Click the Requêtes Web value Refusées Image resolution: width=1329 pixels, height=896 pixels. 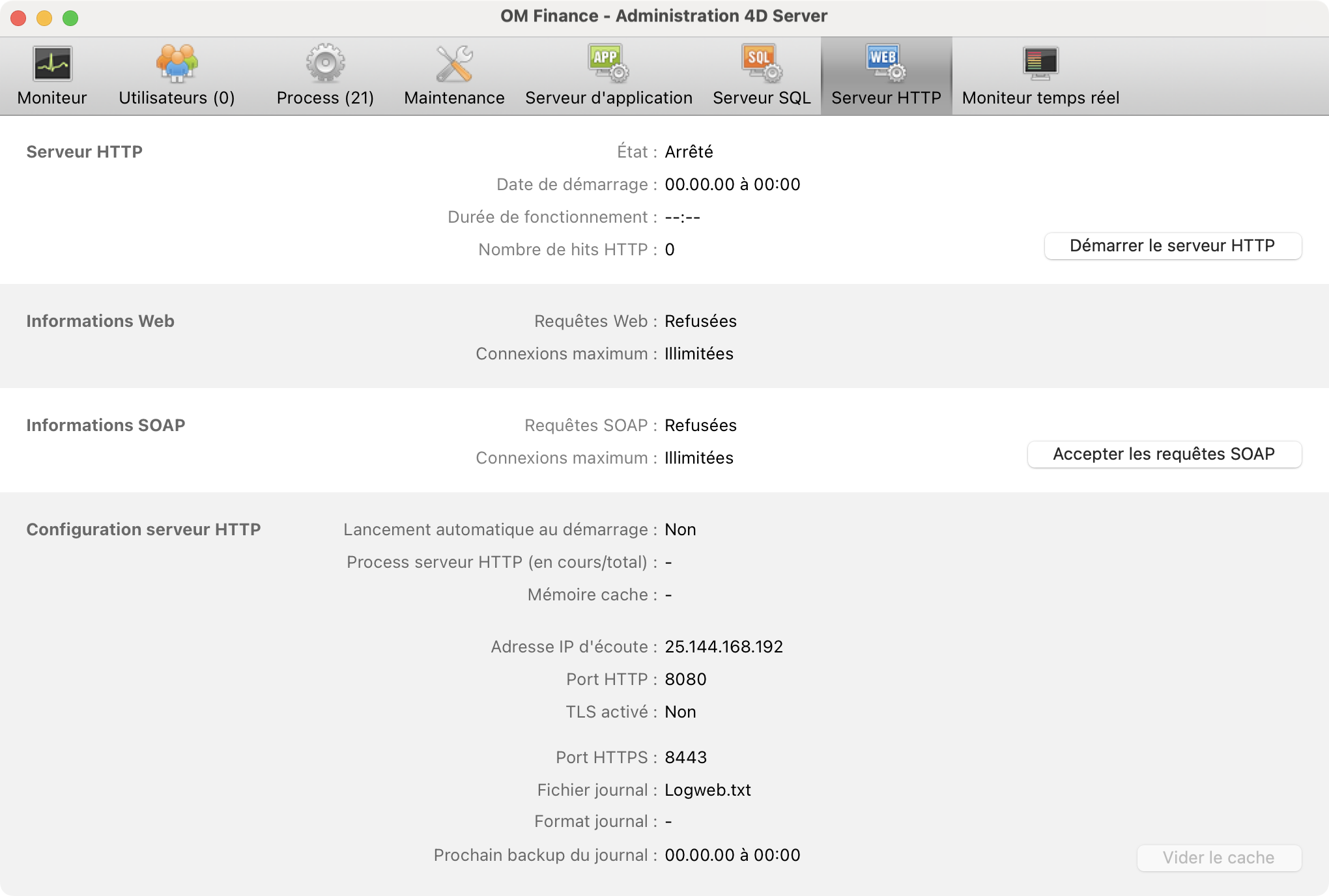click(700, 321)
